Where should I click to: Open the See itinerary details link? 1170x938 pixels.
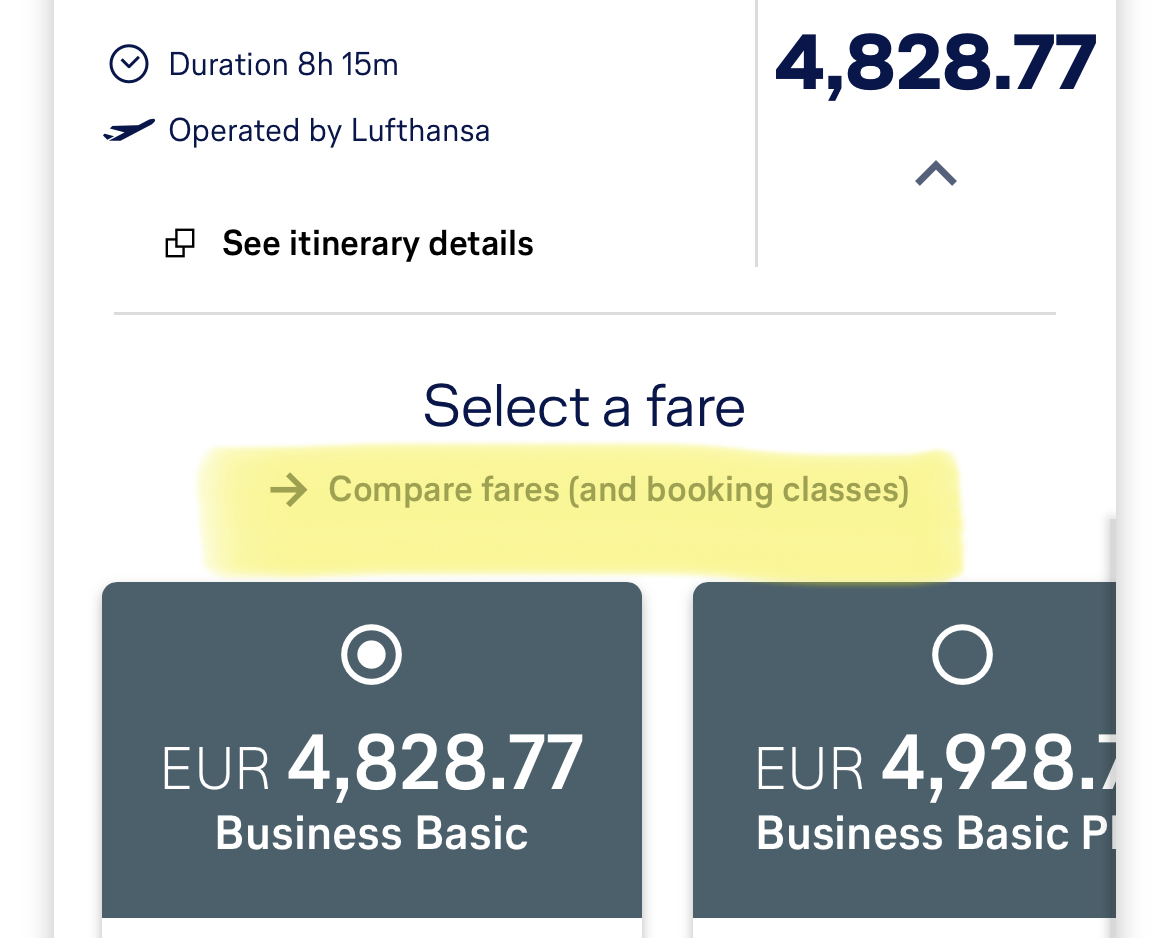click(x=377, y=243)
